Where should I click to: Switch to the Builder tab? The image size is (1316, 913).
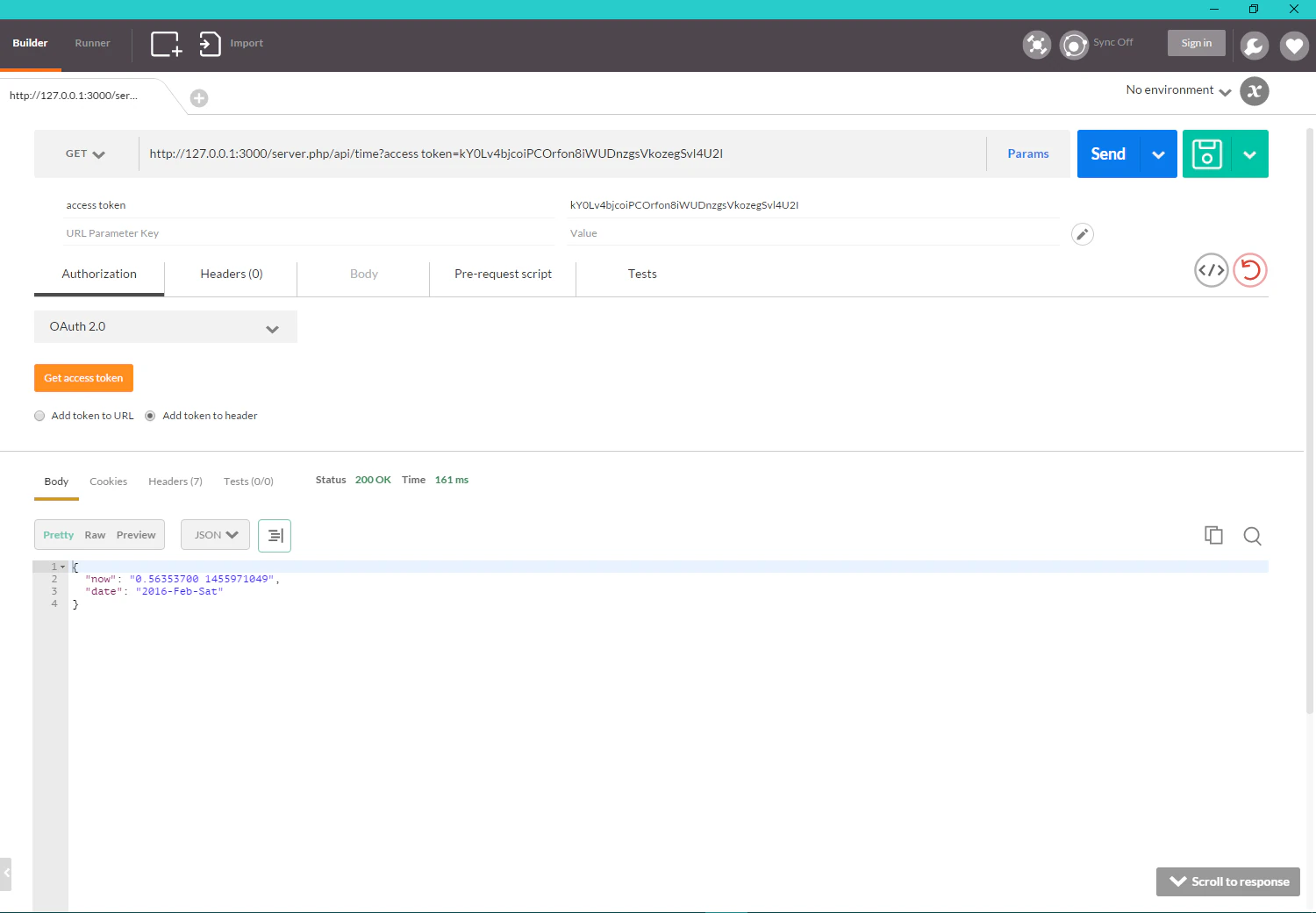[31, 44]
